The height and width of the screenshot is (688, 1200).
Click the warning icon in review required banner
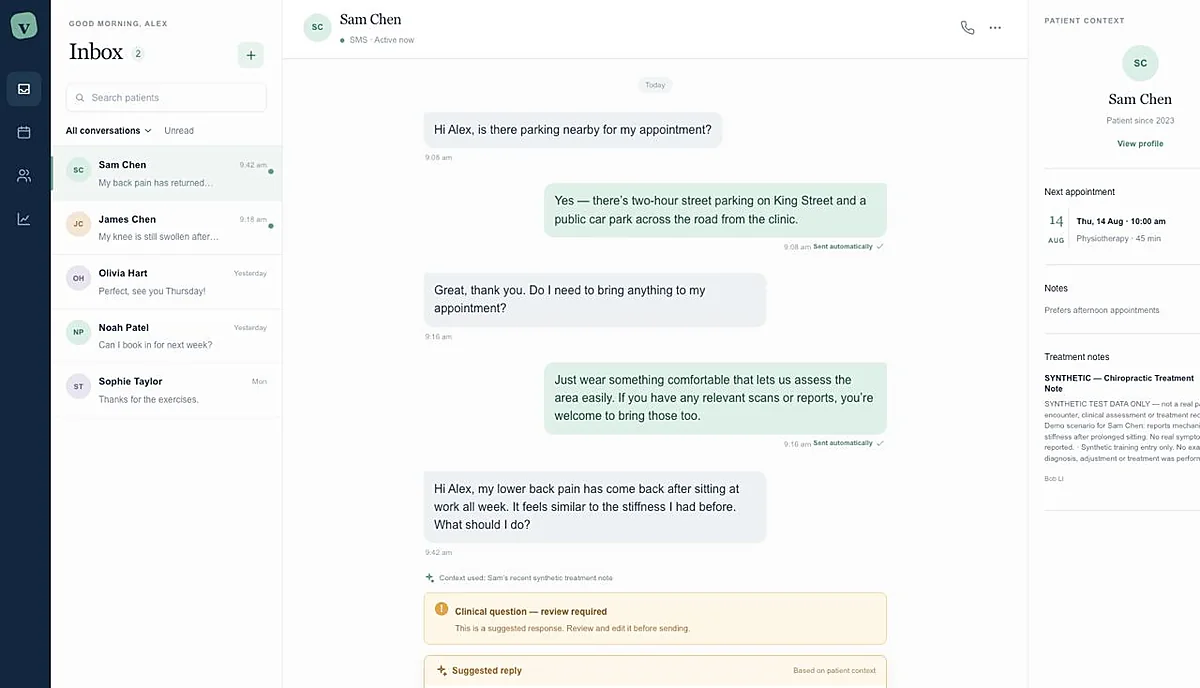point(442,609)
